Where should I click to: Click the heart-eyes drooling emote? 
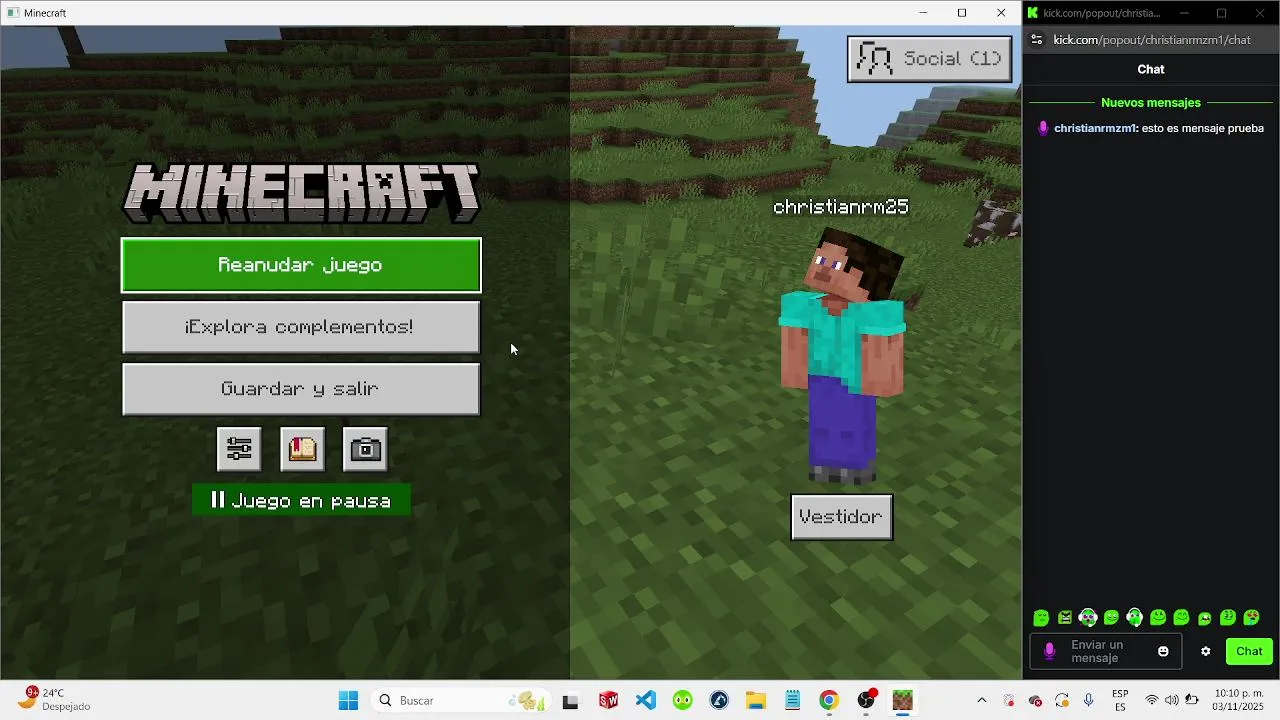pos(1251,618)
